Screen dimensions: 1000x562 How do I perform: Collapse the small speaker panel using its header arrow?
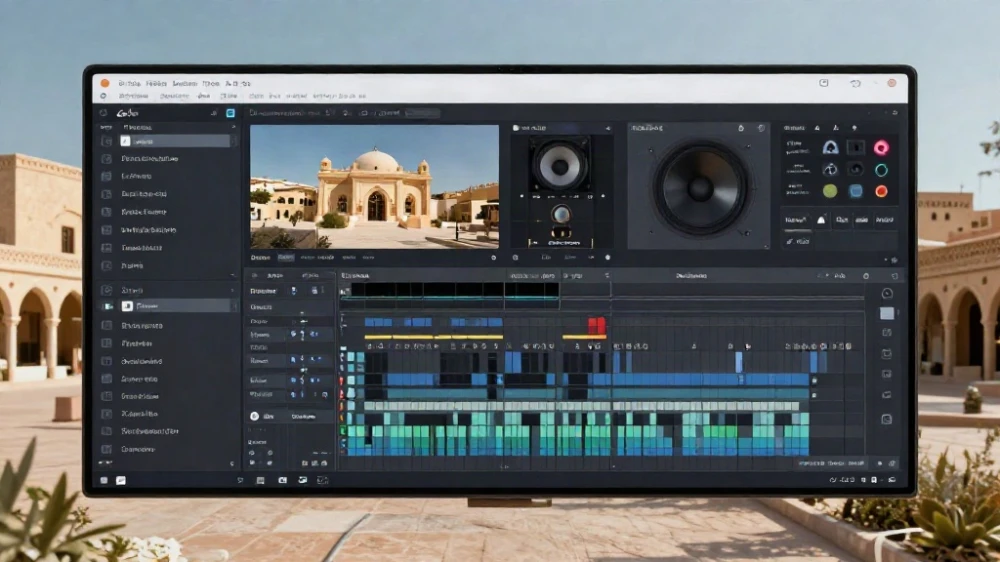pos(608,128)
